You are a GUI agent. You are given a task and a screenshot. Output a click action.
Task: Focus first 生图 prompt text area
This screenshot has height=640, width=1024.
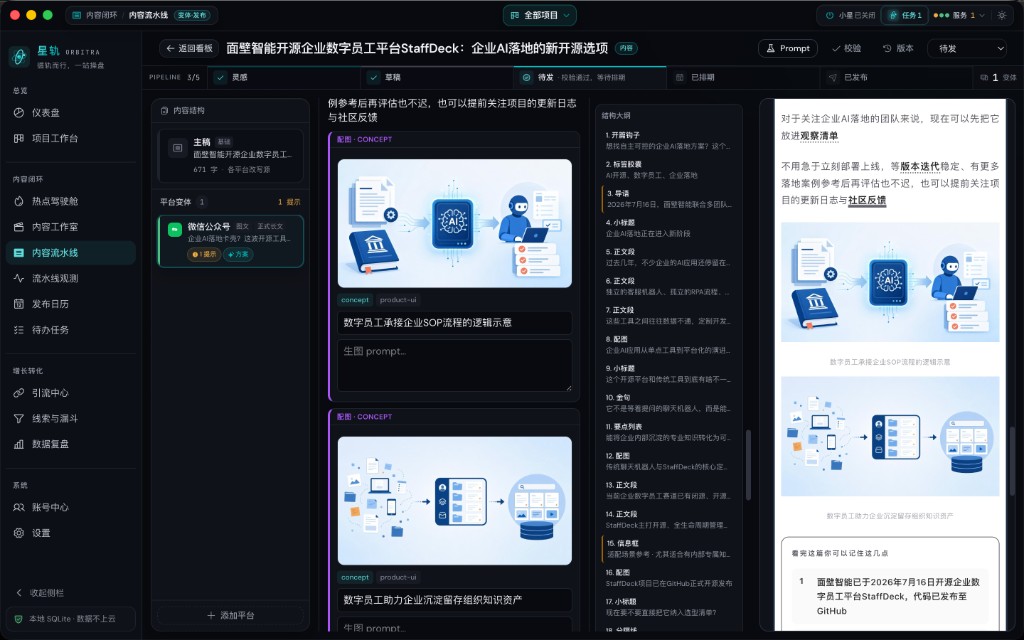[x=455, y=365]
